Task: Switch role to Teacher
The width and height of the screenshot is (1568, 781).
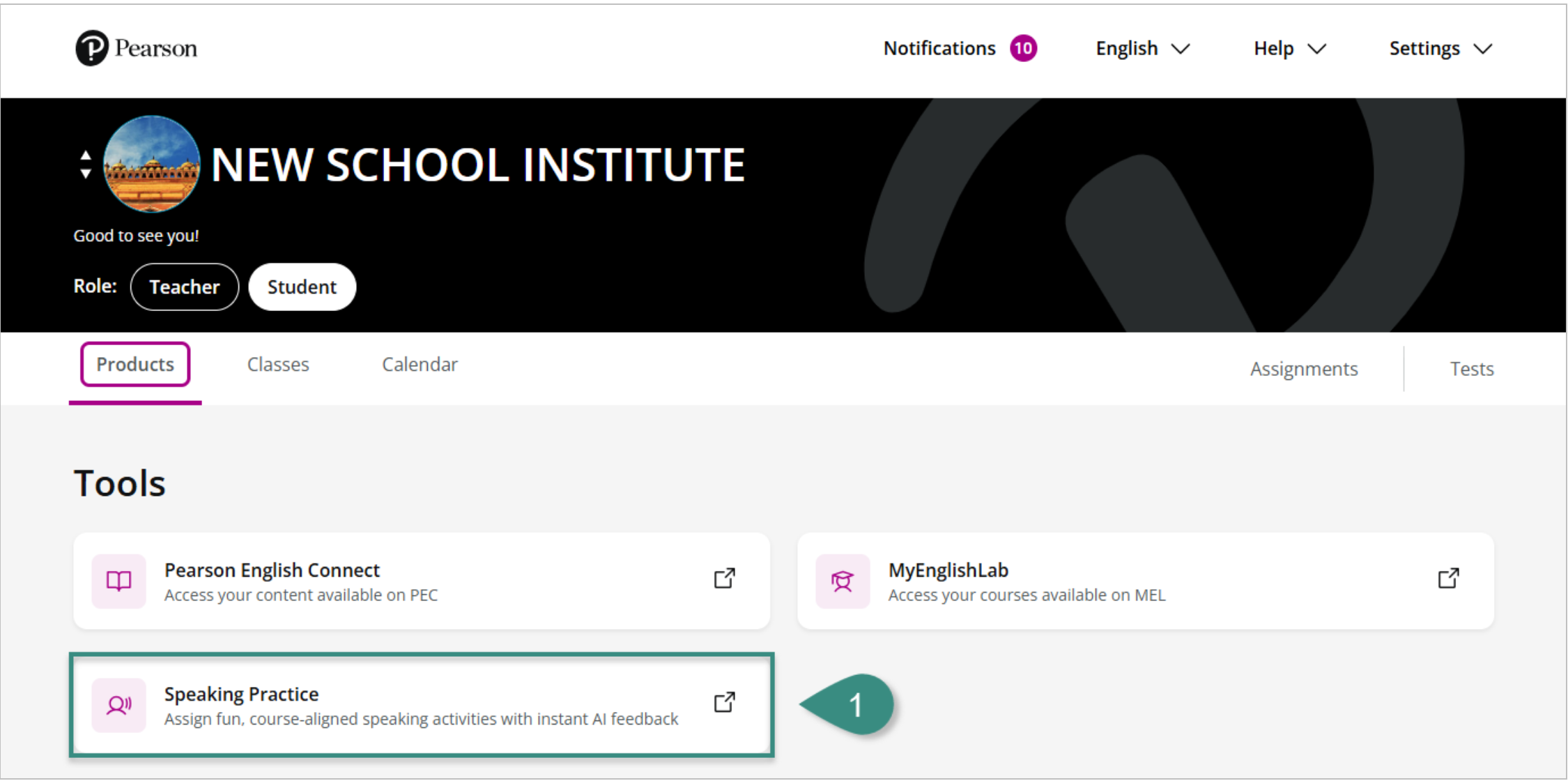Action: (185, 287)
